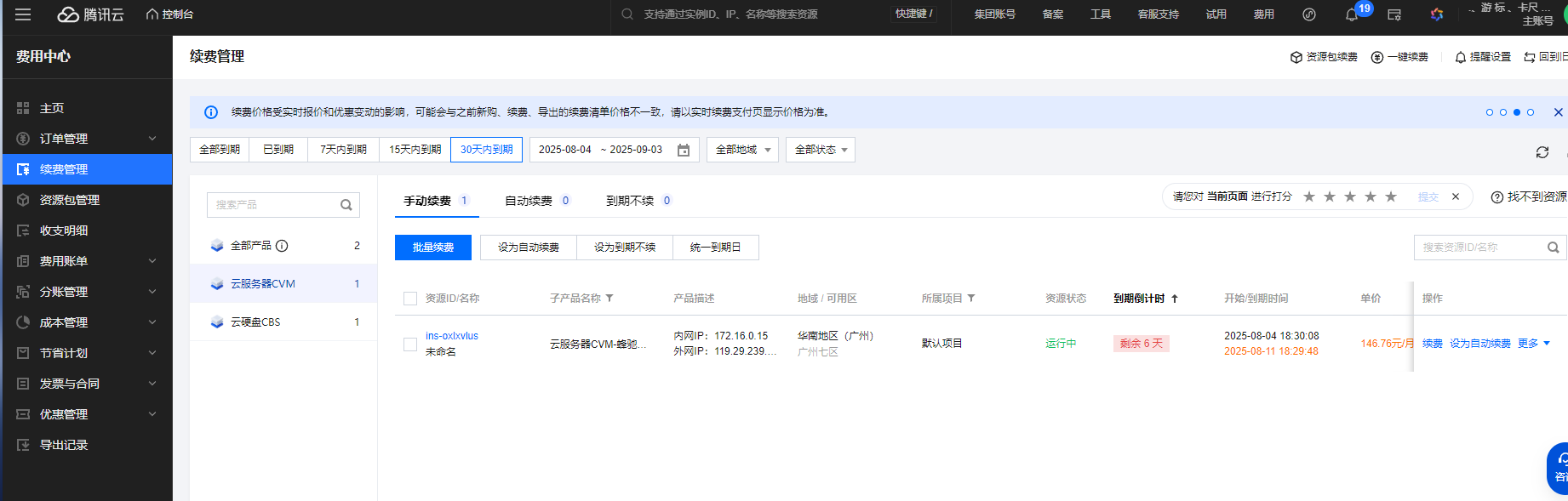Click the notification bell icon
1568x501 pixels.
1351,14
